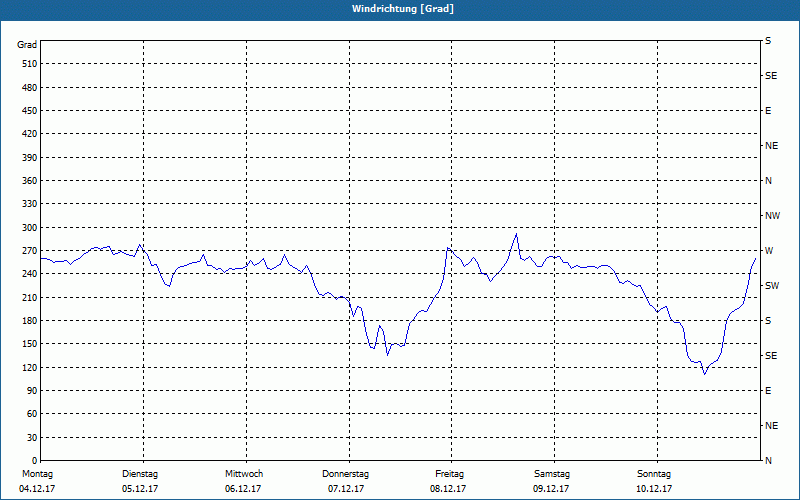This screenshot has height=500, width=800.
Task: Click the date '08.12.17'
Action: pyautogui.click(x=448, y=489)
